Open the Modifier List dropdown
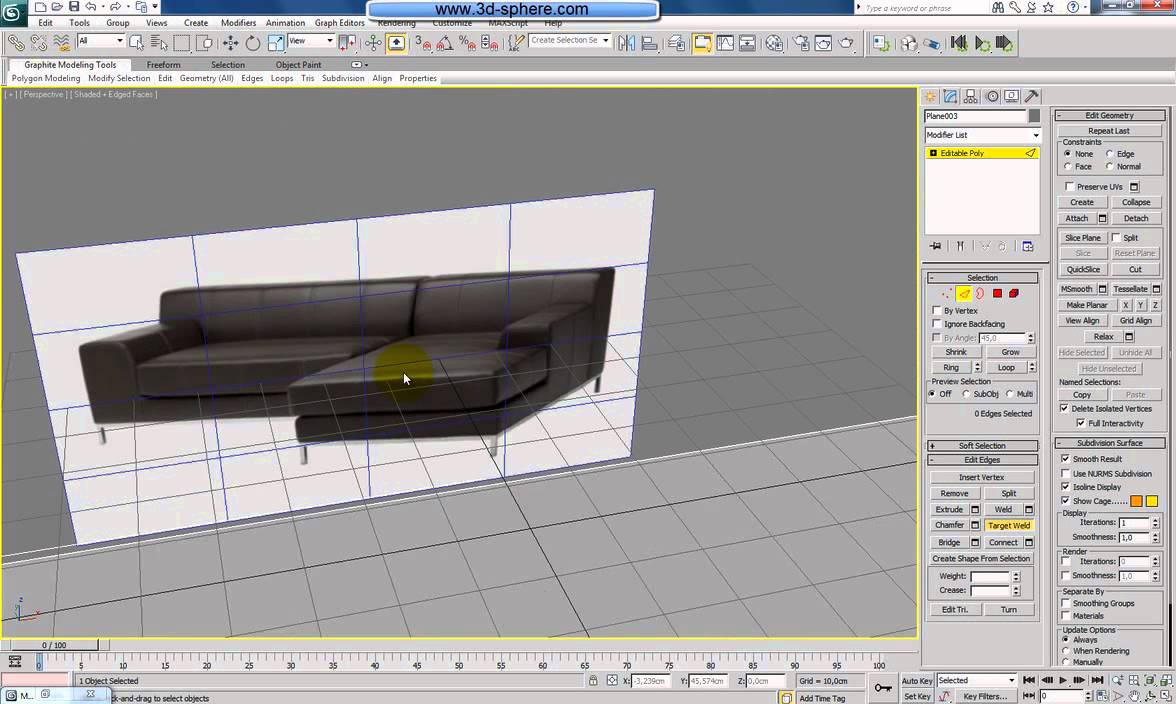 [982, 135]
